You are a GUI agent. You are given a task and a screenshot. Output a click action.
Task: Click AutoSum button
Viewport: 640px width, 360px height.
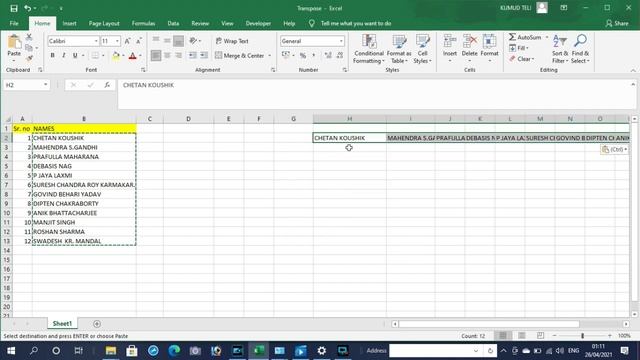click(x=525, y=37)
